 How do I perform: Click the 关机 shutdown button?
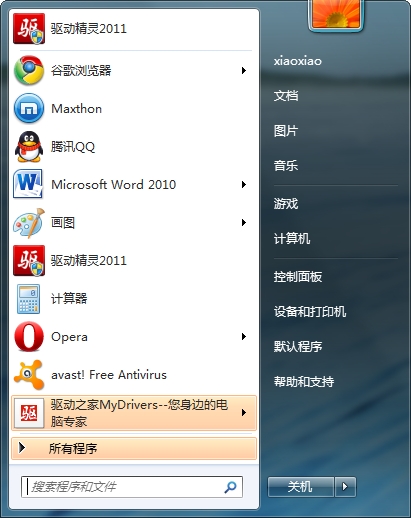301,487
